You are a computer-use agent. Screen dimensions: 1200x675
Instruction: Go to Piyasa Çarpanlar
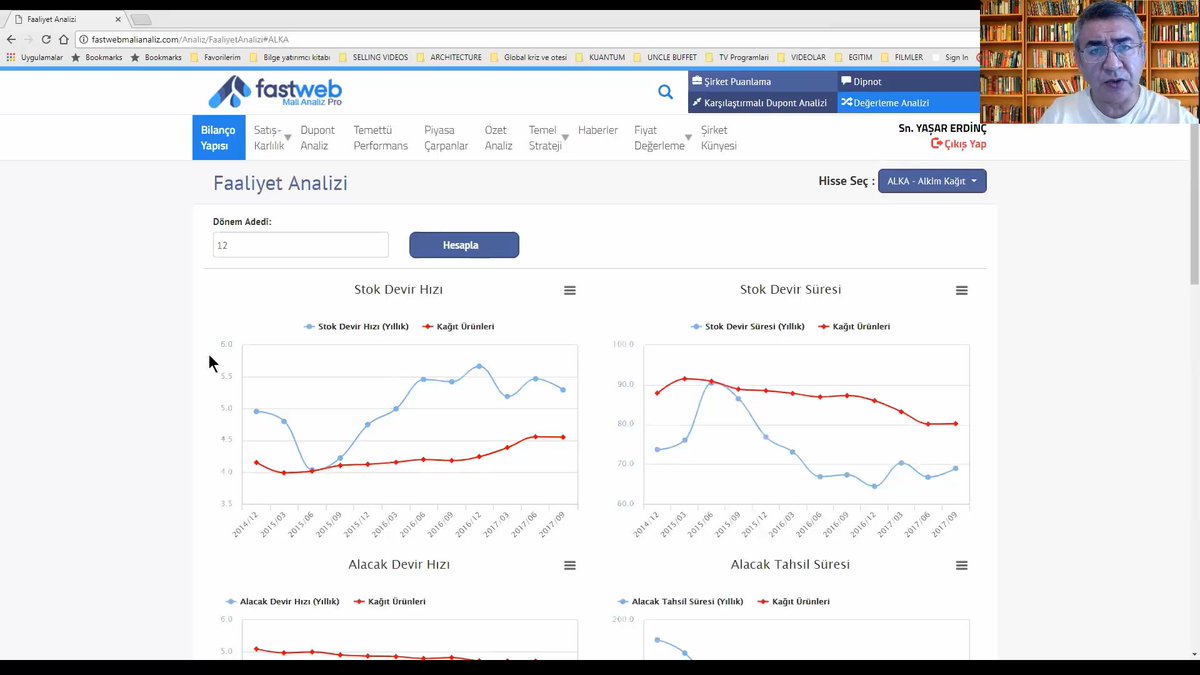click(446, 137)
